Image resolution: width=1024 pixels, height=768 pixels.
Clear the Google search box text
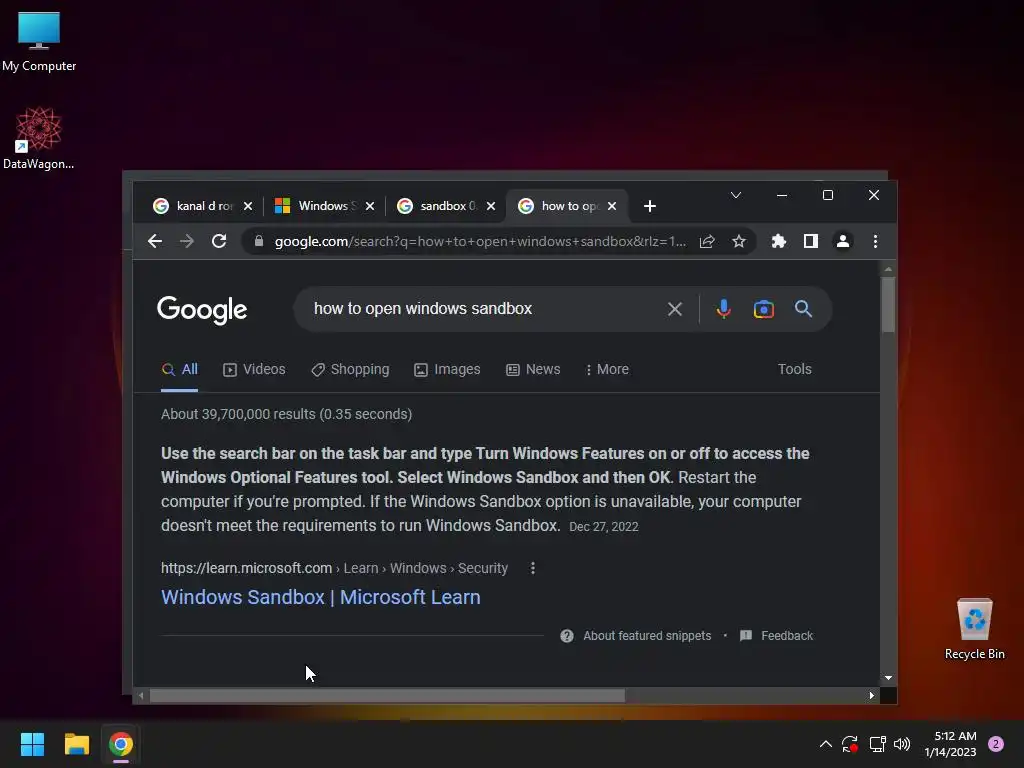coord(675,309)
